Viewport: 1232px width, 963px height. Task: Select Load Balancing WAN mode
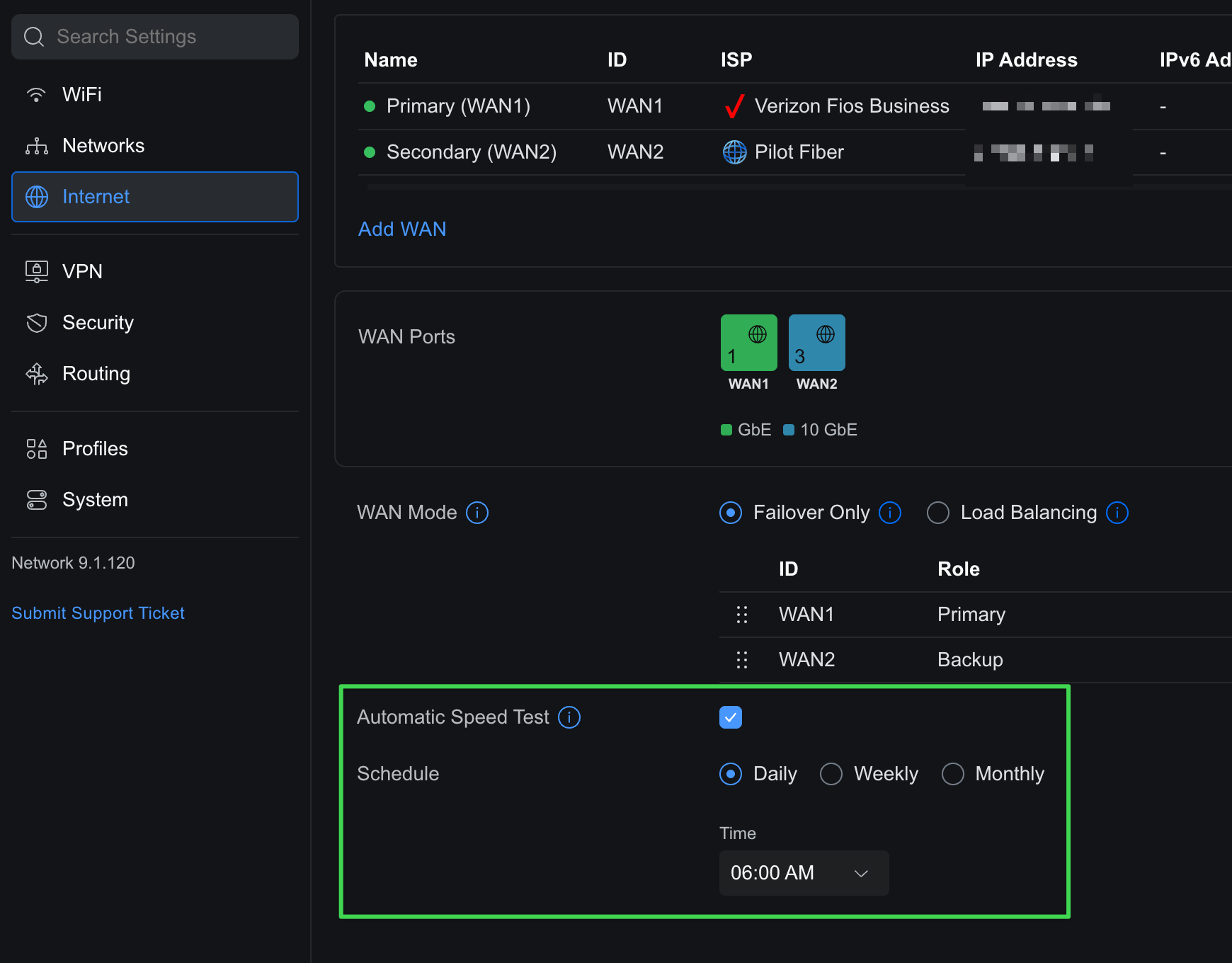tap(938, 513)
